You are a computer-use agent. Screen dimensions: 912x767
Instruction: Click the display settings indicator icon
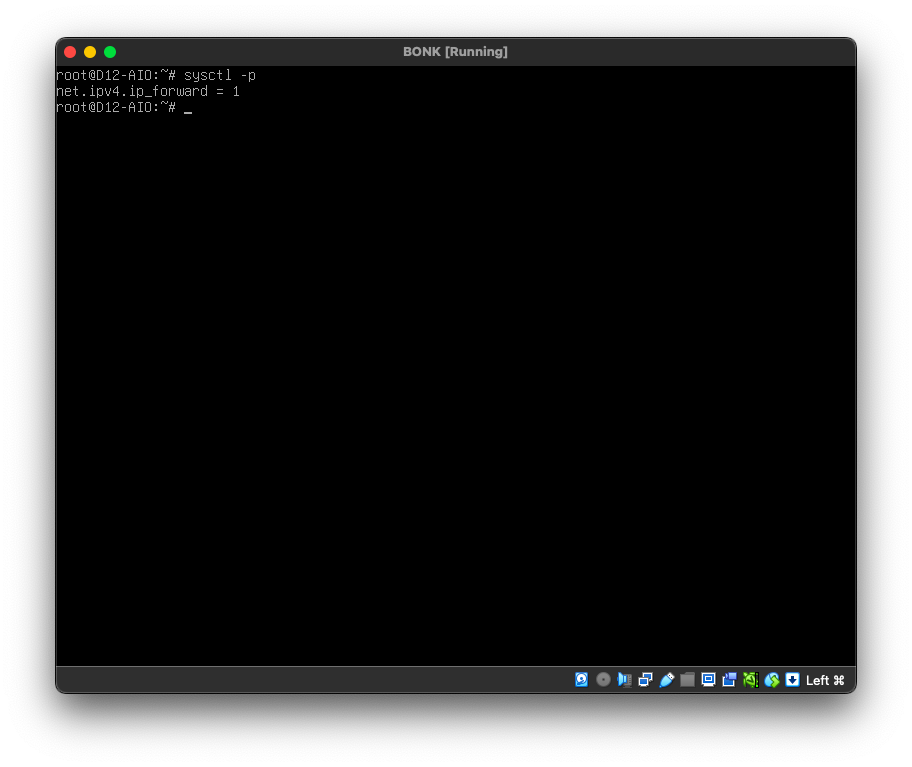pyautogui.click(x=708, y=680)
